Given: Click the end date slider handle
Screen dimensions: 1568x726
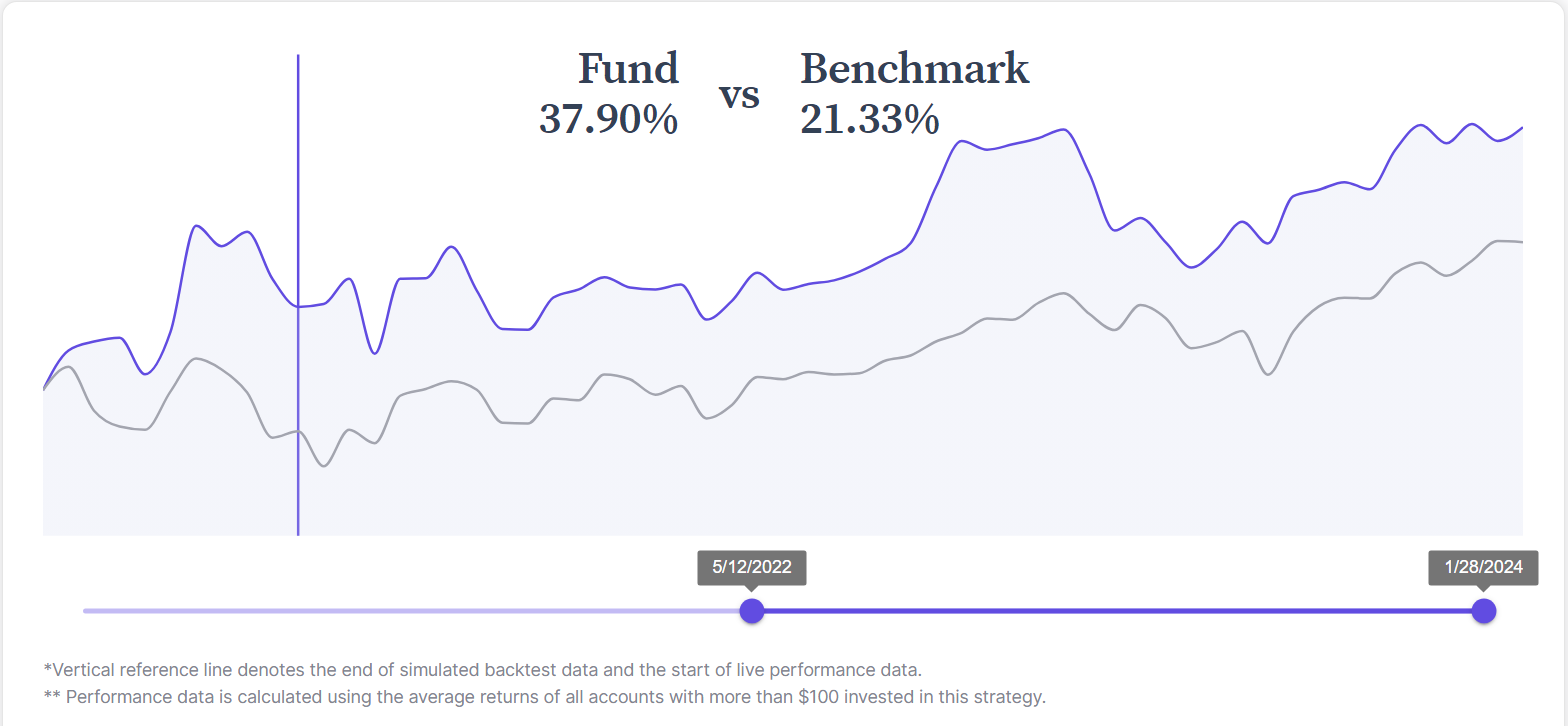Looking at the screenshot, I should (x=1483, y=610).
